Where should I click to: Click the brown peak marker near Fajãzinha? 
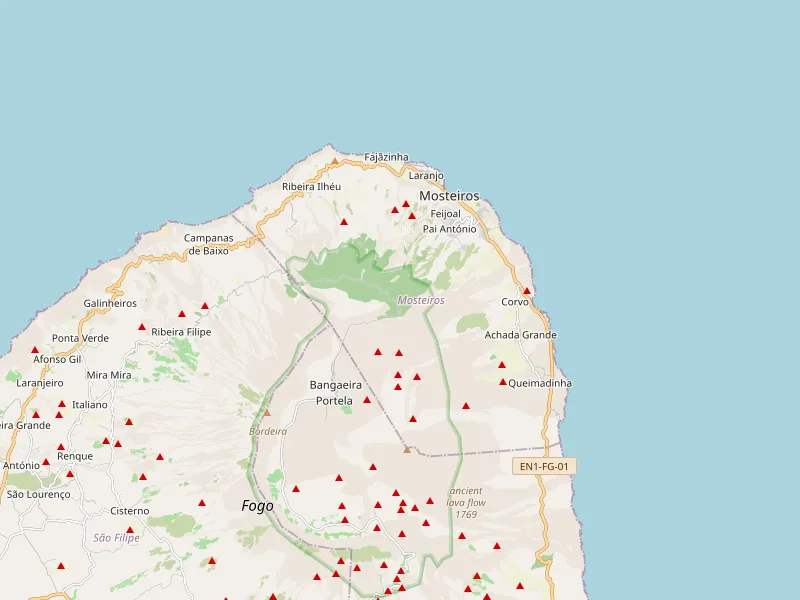(335, 161)
